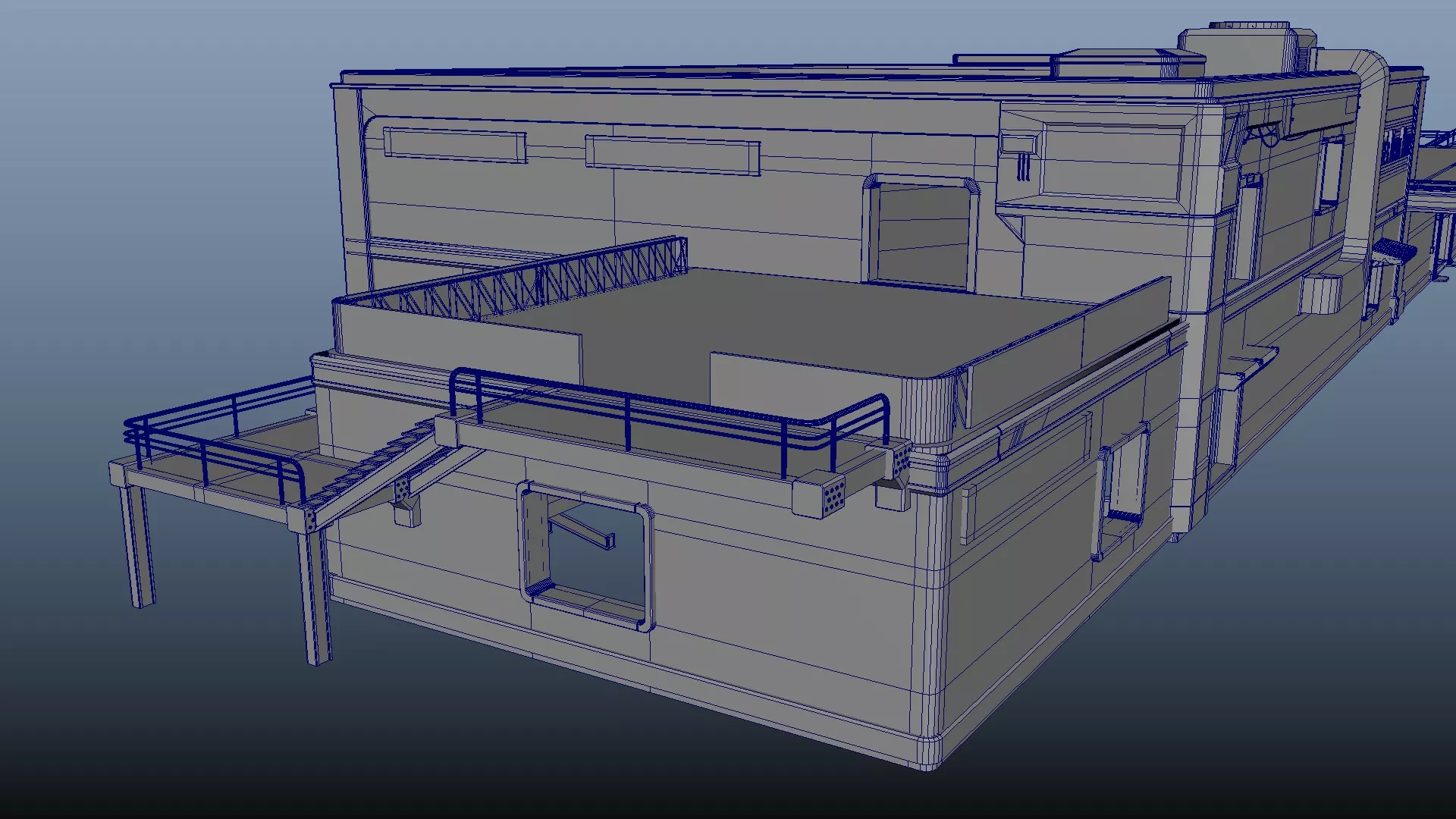Viewport: 1456px width, 819px height.
Task: Select the leftmost rectangular panel on upper wall
Action: [x=453, y=144]
